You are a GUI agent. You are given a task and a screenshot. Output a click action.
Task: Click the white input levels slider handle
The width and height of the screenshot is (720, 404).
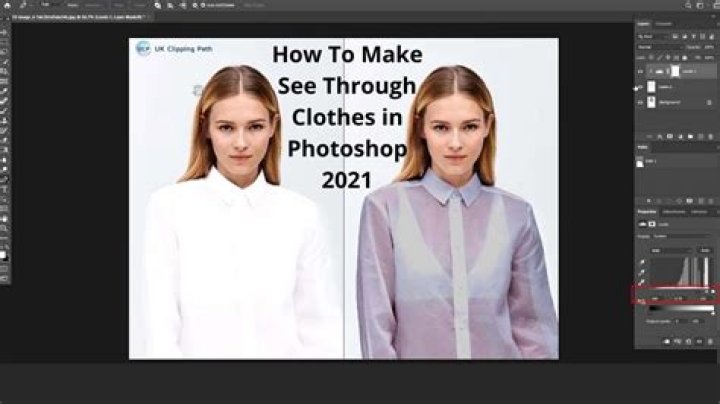[713, 291]
